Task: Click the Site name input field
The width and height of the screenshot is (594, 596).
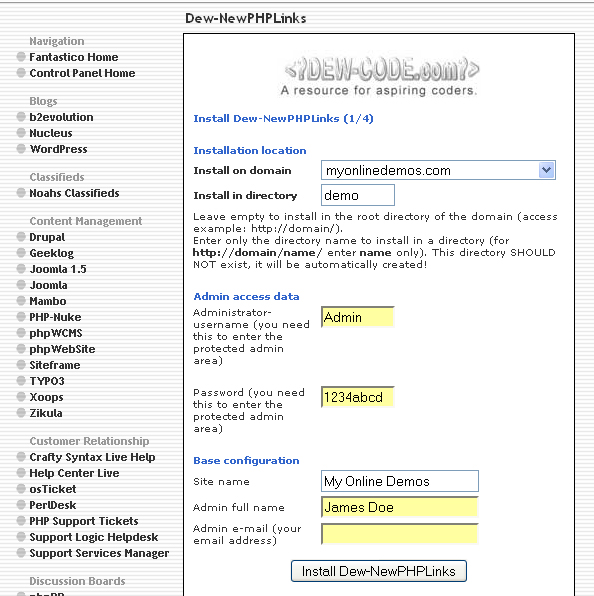Action: tap(400, 481)
